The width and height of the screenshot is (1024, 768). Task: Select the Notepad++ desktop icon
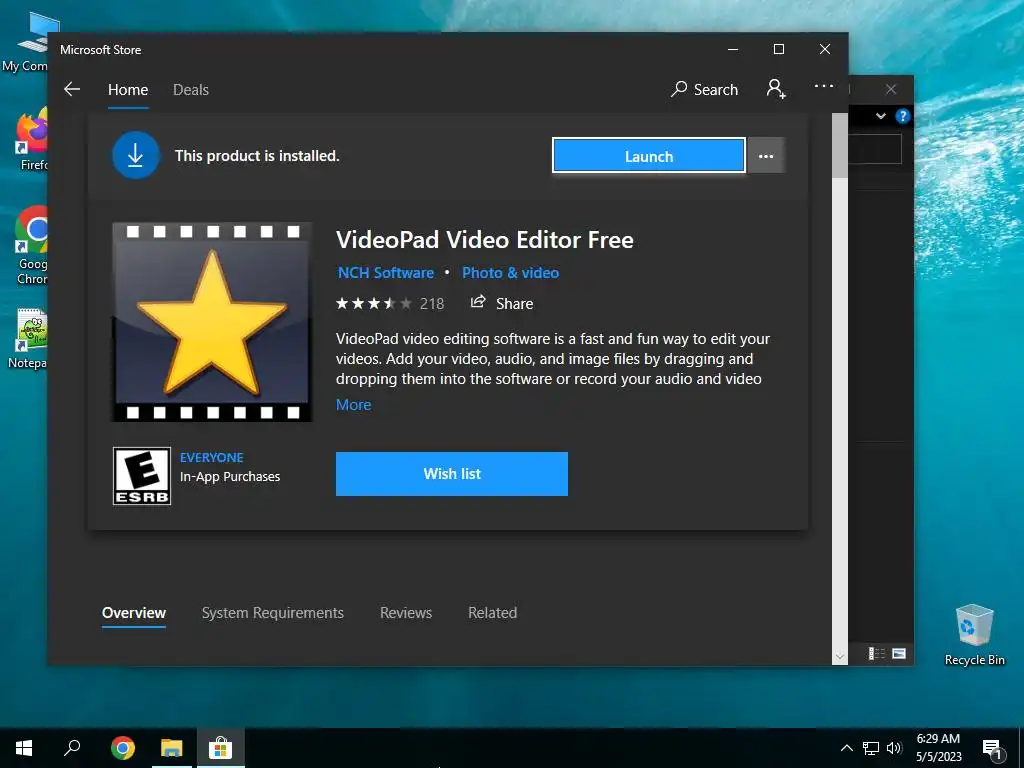click(27, 340)
